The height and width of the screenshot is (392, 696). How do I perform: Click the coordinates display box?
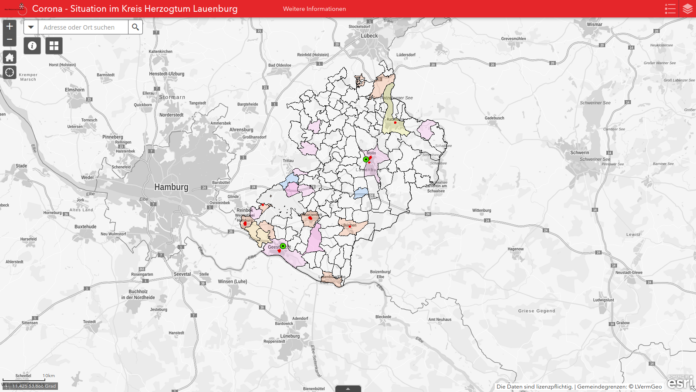(30, 386)
